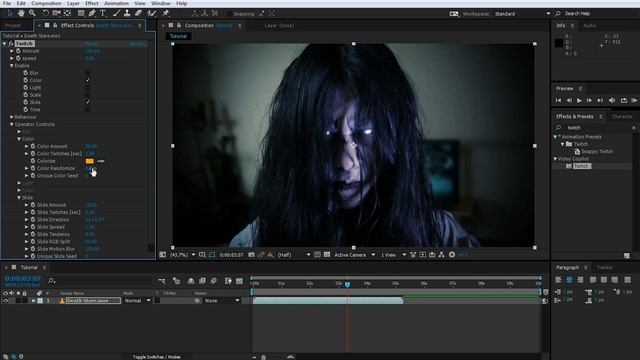This screenshot has height=360, width=640.
Task: Select the Pan Behind anchor tool
Action: [67, 13]
